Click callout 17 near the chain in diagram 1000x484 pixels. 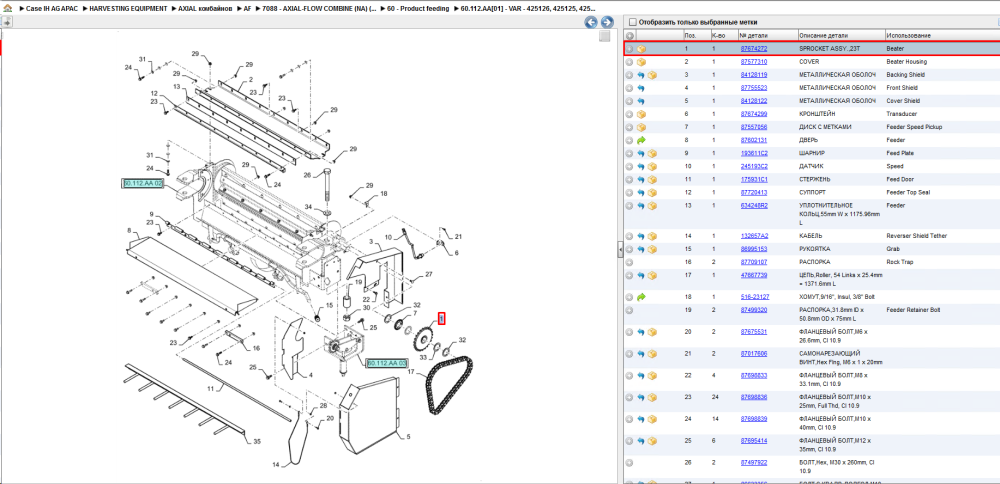point(411,372)
